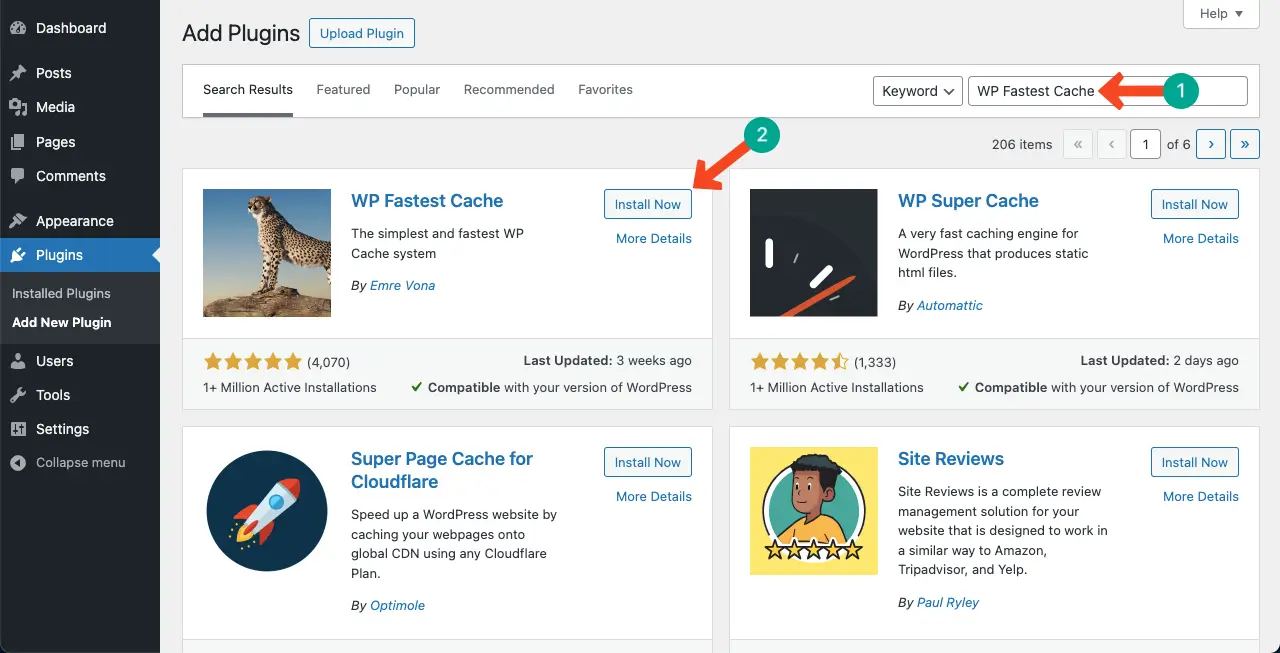
Task: Click the Upload Plugin button
Action: (362, 33)
